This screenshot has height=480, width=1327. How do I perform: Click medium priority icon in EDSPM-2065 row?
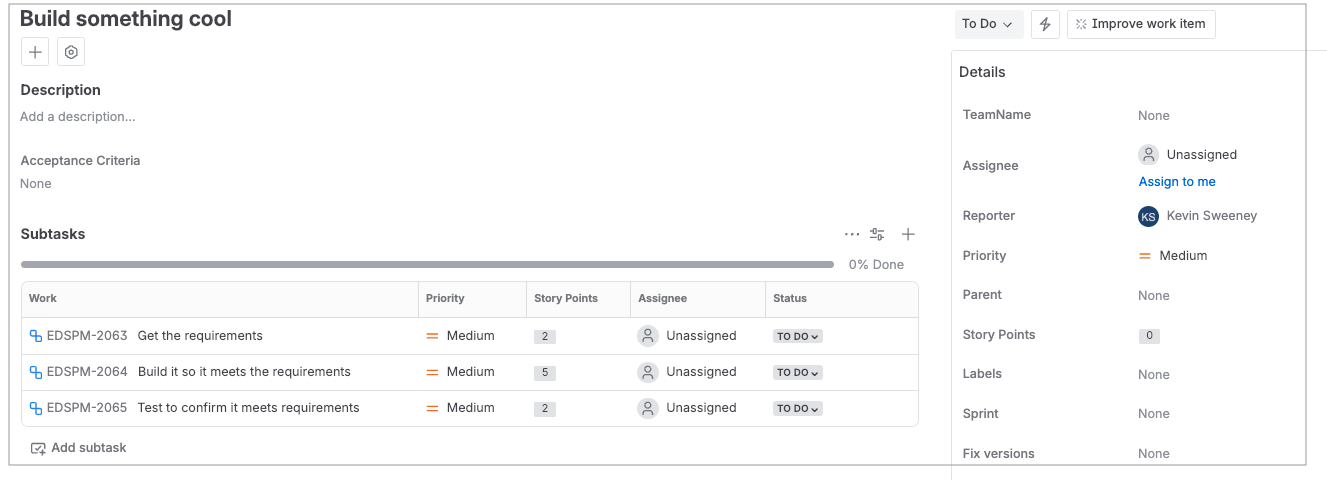(x=433, y=408)
